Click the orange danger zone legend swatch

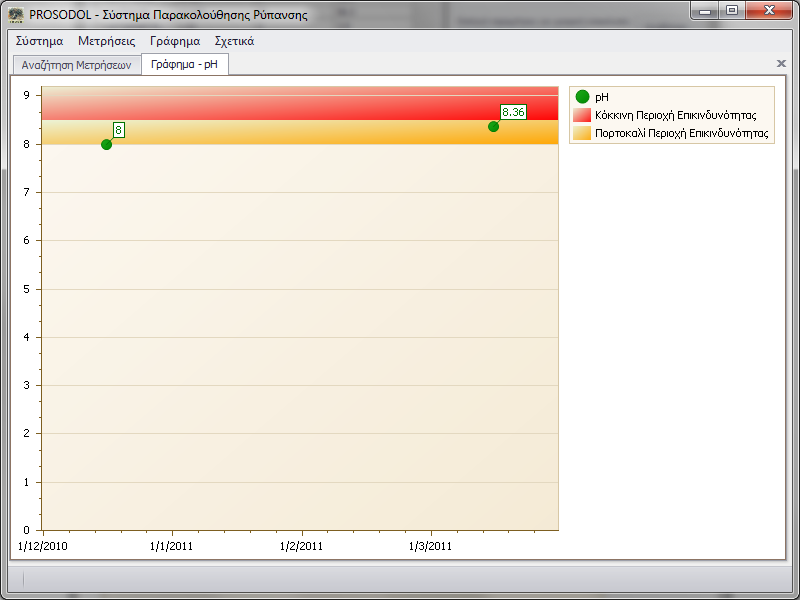click(x=582, y=133)
